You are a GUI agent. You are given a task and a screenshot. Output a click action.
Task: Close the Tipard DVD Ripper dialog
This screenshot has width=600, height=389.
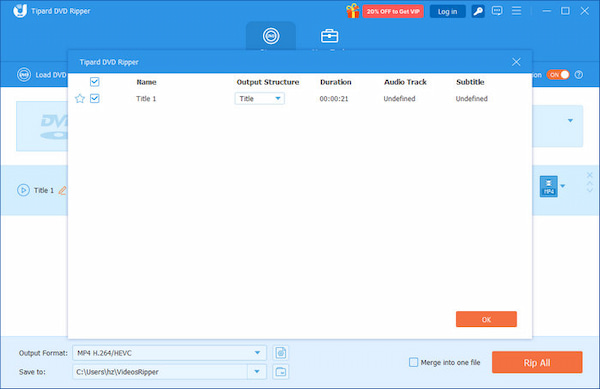coord(516,62)
